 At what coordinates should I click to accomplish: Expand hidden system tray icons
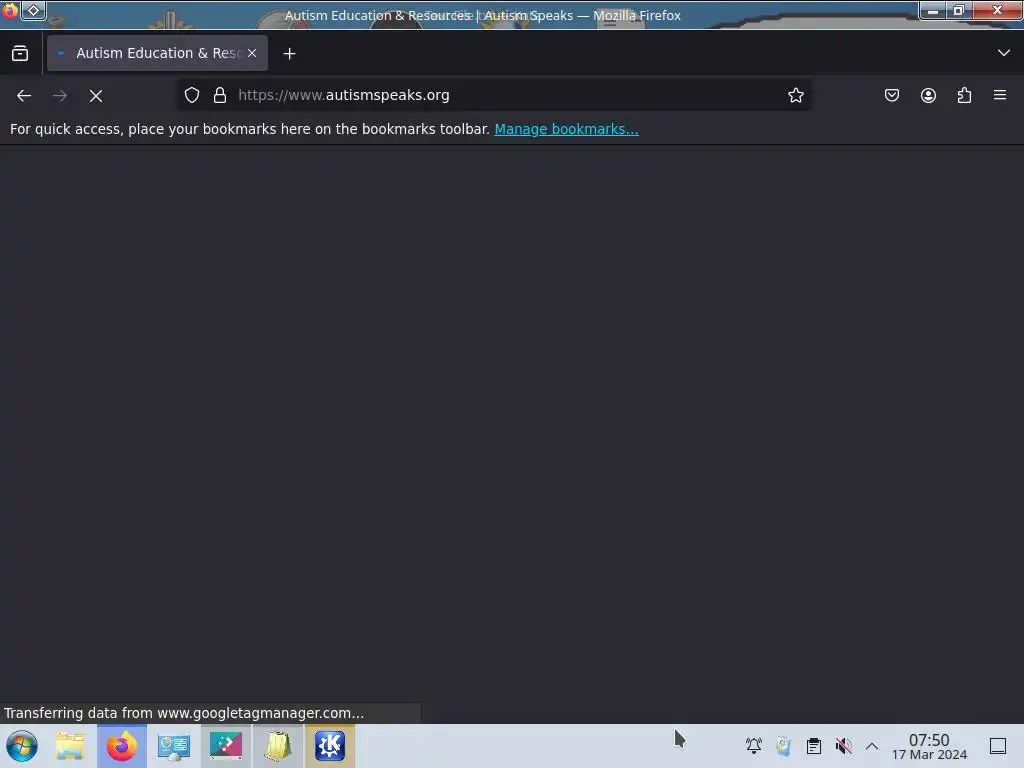point(872,745)
